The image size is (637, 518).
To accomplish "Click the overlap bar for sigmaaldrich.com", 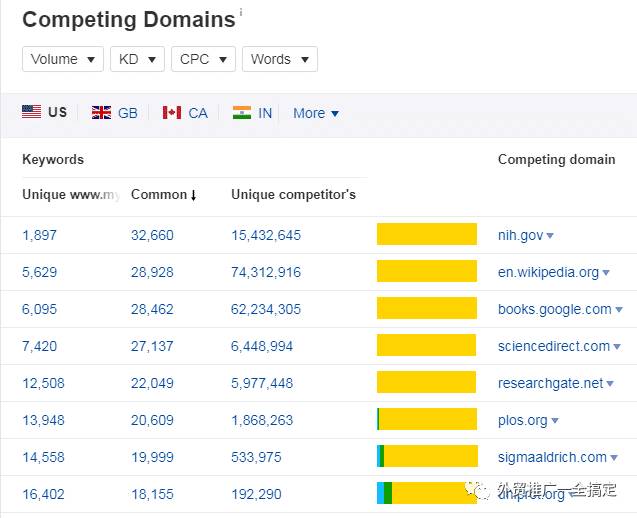I will 427,456.
